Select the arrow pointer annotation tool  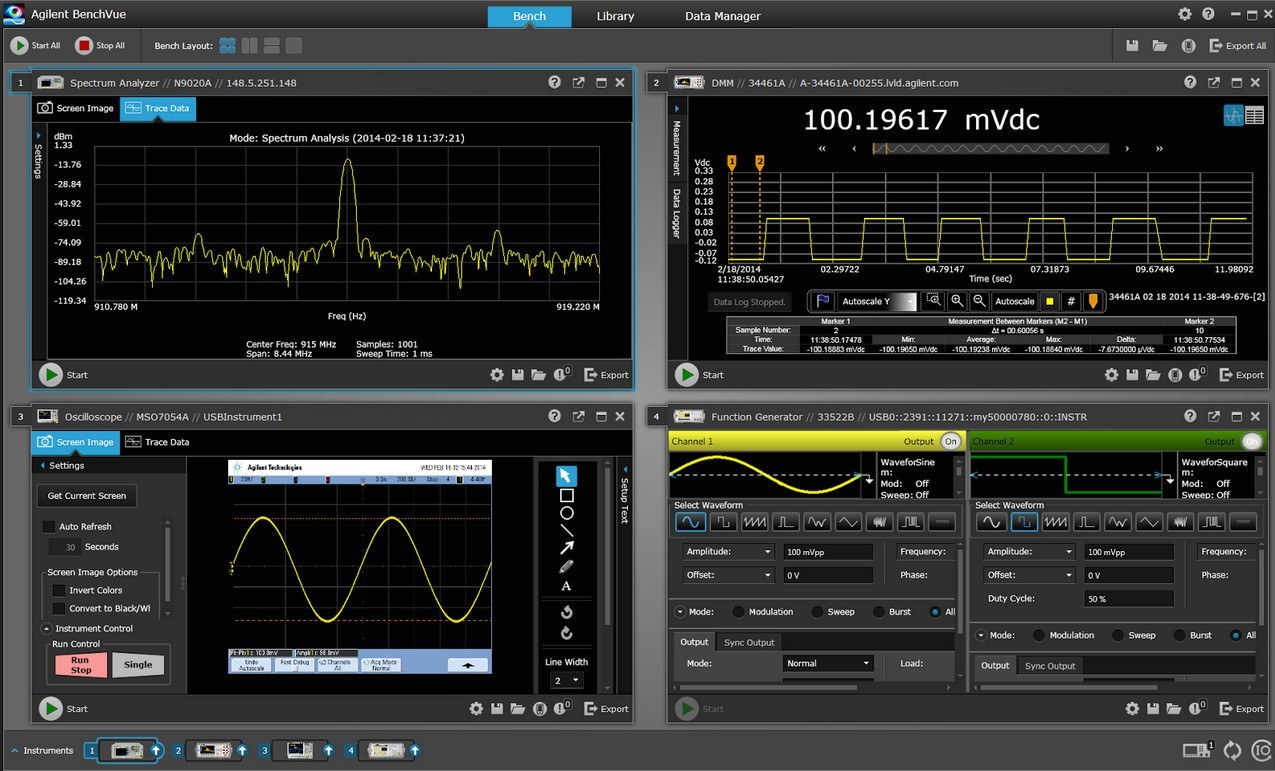tap(566, 476)
